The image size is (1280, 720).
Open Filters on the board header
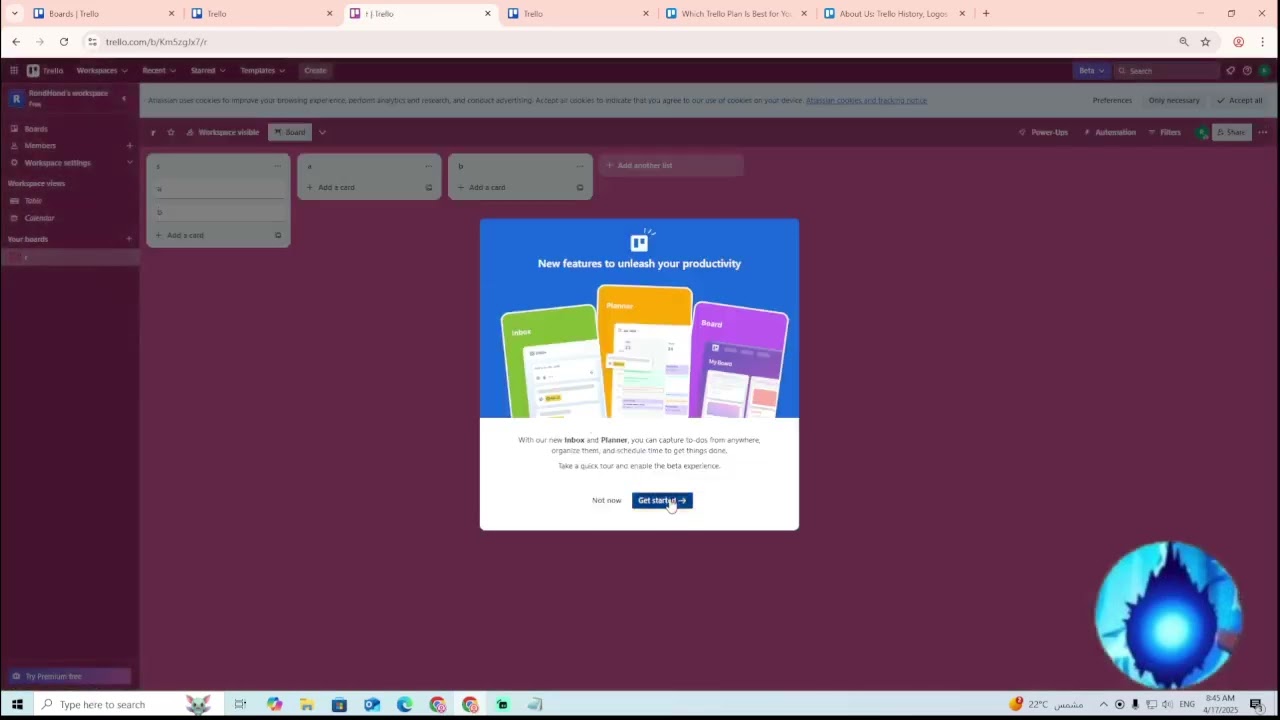click(1164, 132)
